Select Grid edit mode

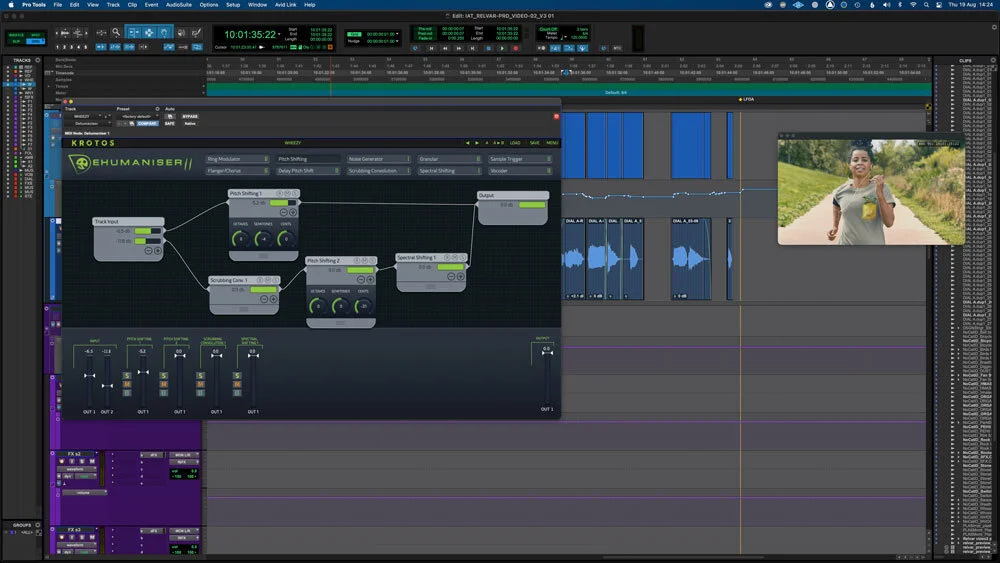[x=36, y=41]
